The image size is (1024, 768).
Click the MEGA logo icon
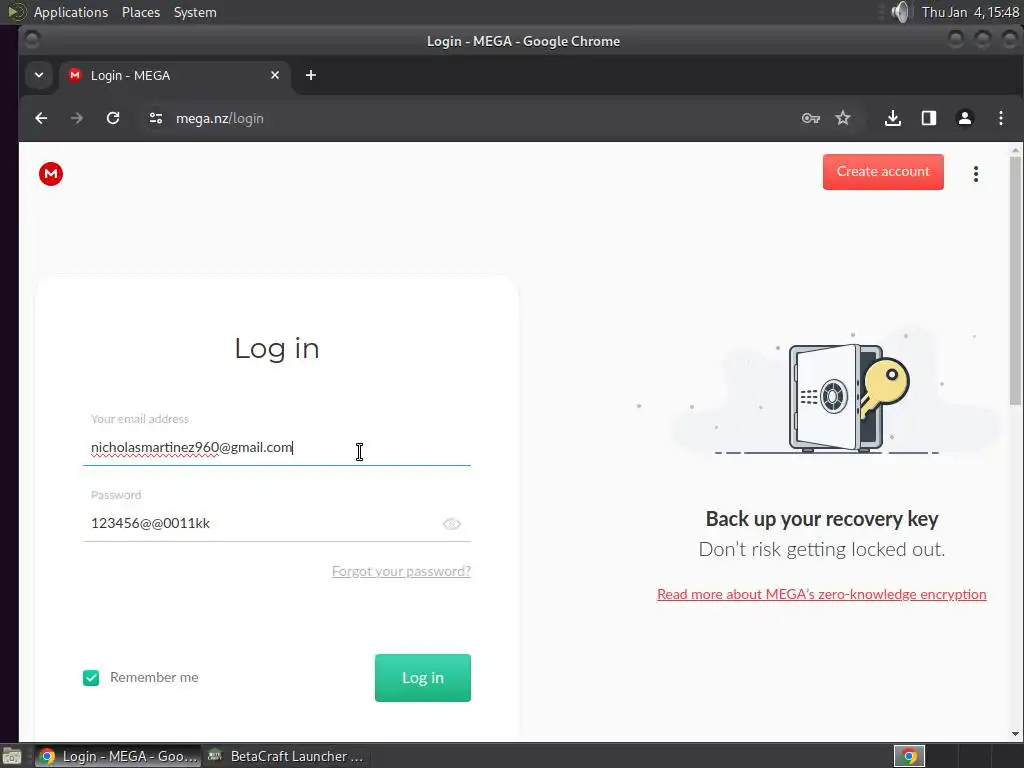pos(51,174)
